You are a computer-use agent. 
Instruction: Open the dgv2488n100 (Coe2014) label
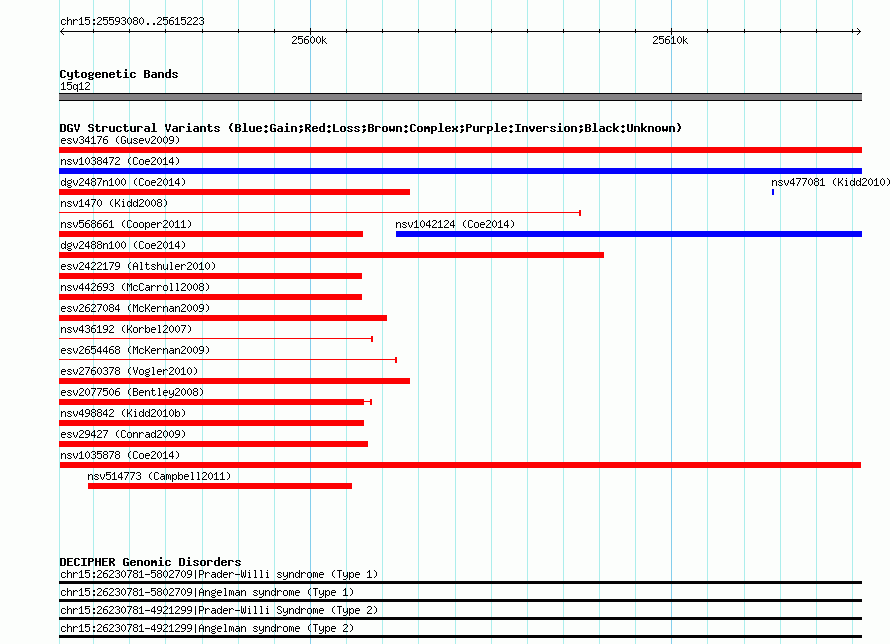point(123,245)
